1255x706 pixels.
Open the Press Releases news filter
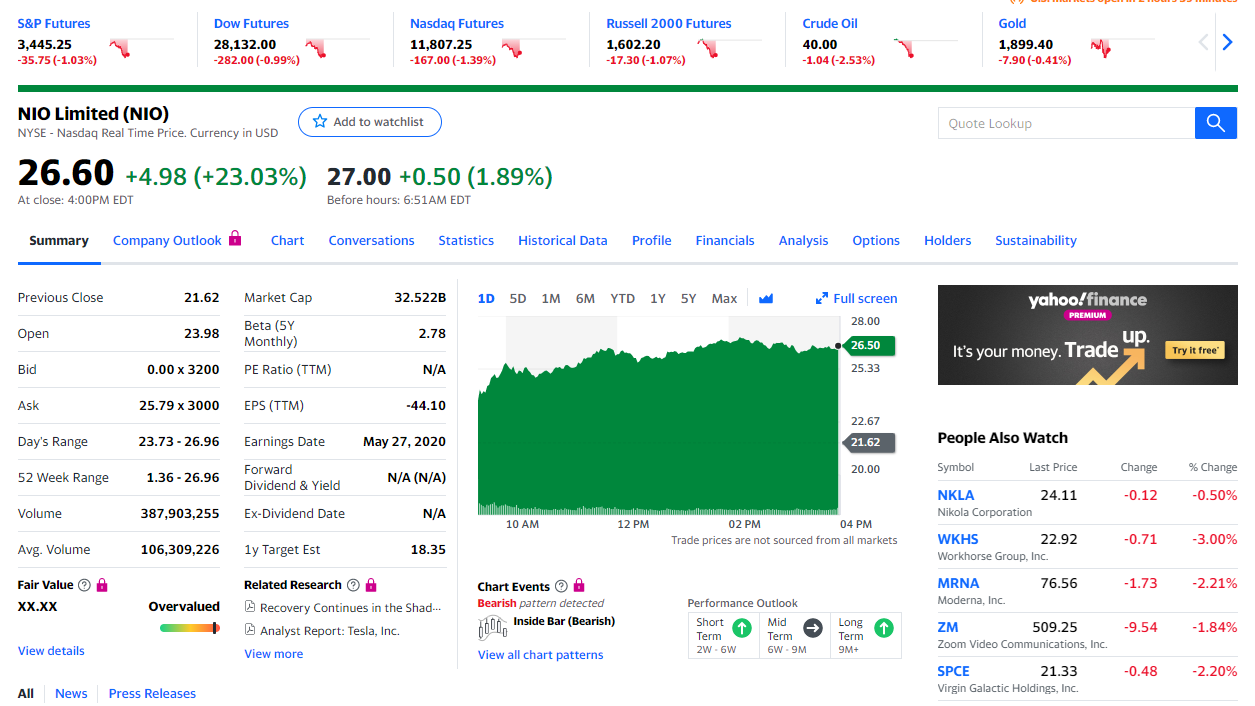(x=152, y=694)
